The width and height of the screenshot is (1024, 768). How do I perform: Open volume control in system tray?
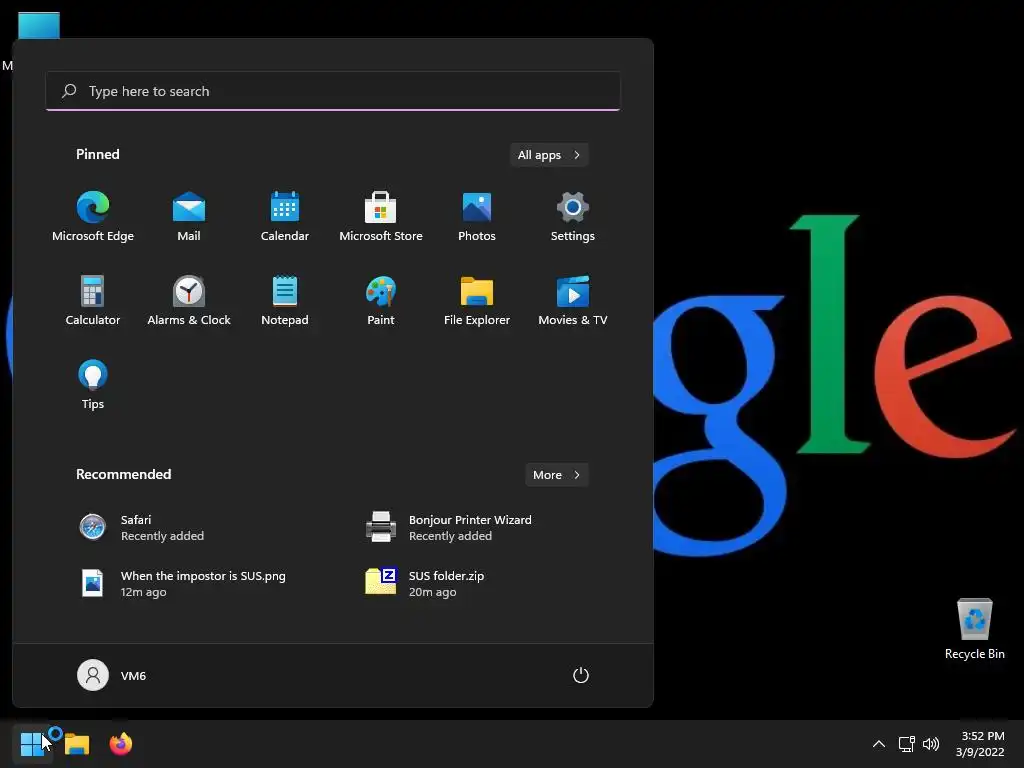pyautogui.click(x=931, y=744)
